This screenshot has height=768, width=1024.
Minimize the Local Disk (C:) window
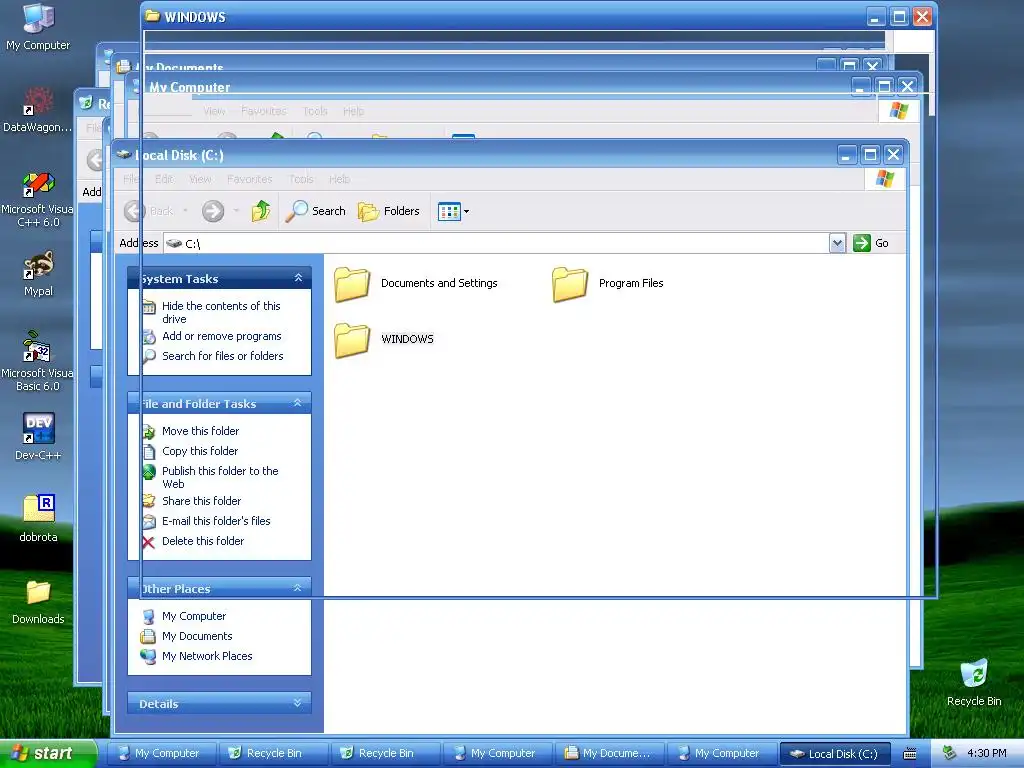(847, 155)
